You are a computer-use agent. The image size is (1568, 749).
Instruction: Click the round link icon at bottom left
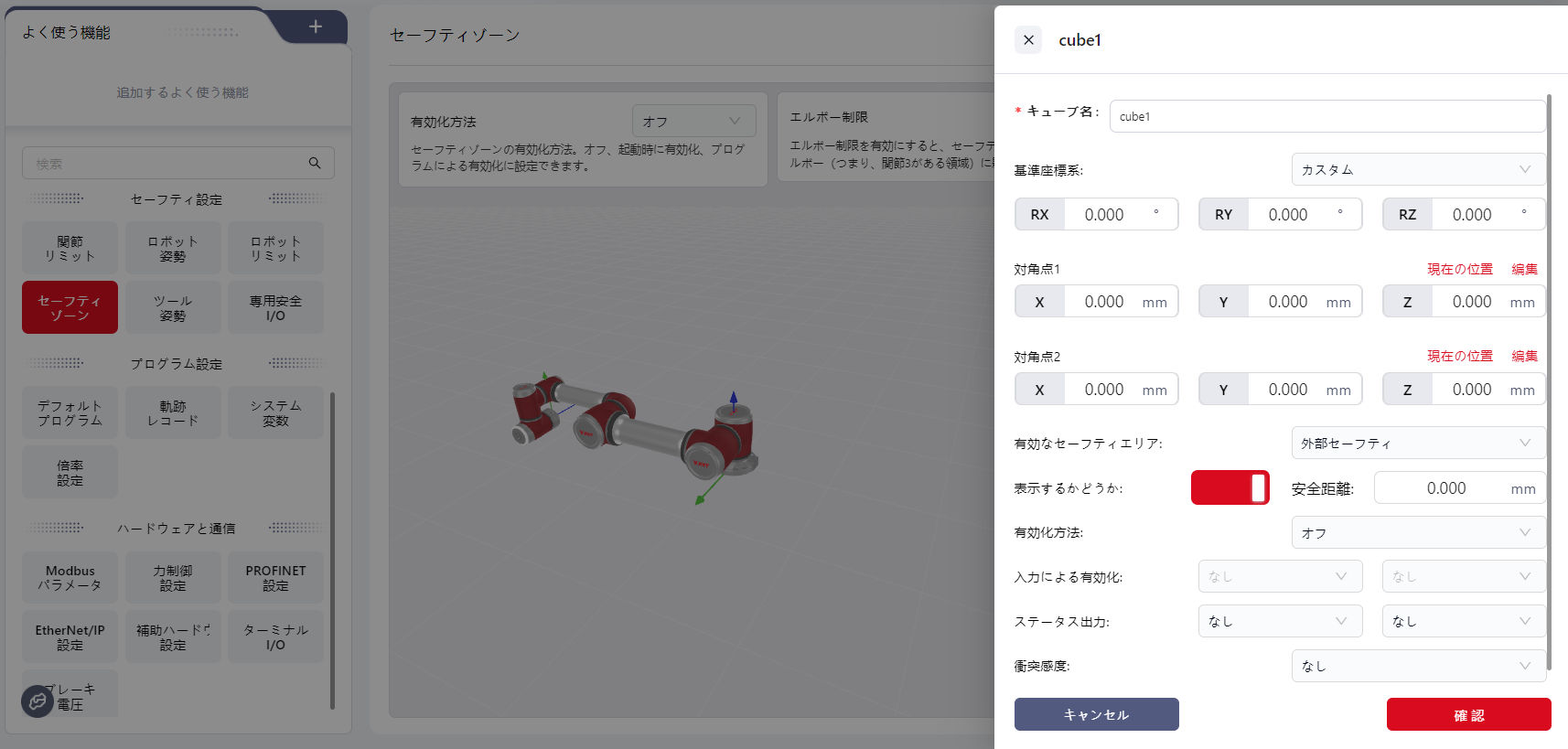(x=38, y=701)
